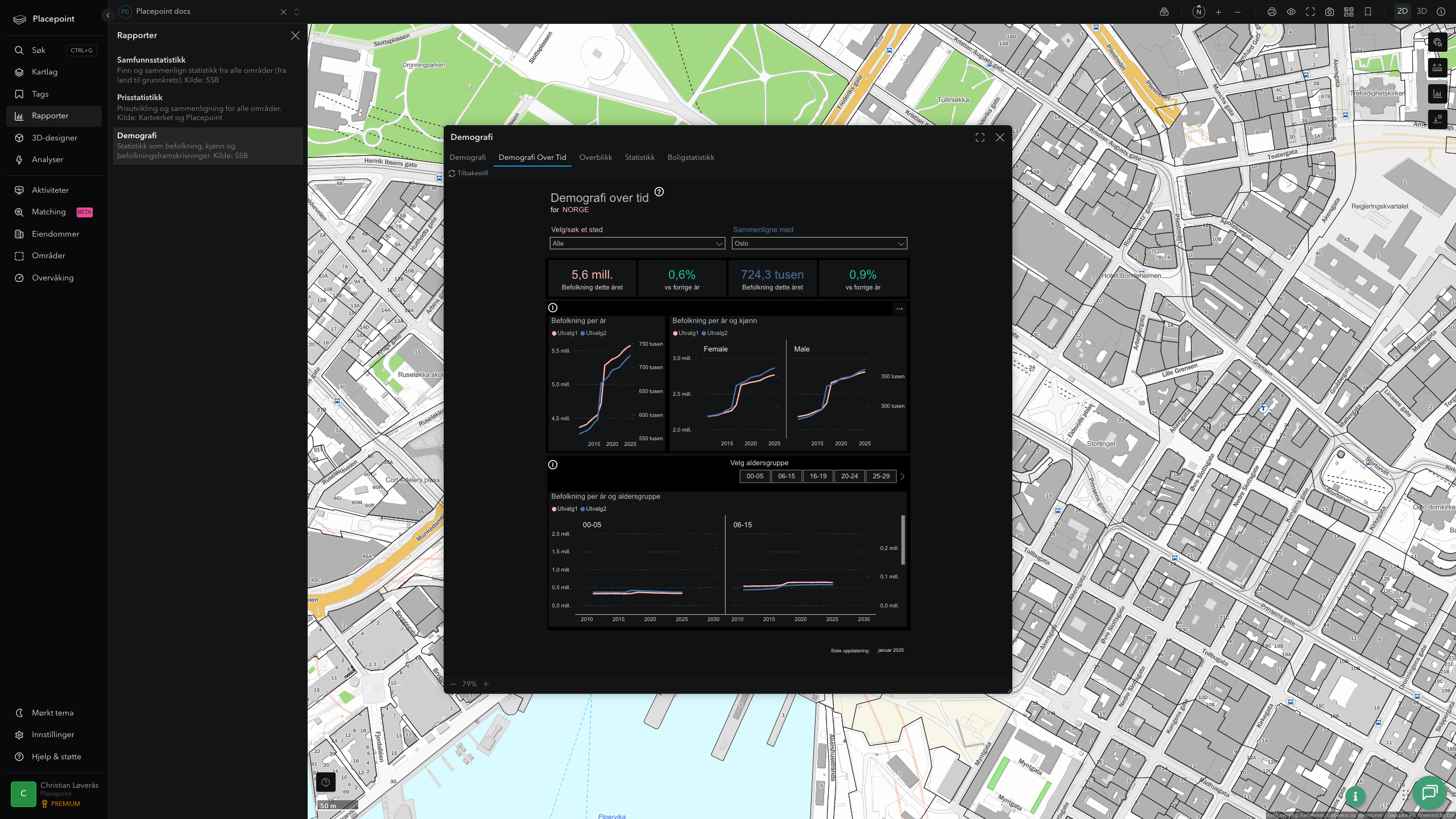Switch to the Boligstatistikk tab

coord(690,158)
